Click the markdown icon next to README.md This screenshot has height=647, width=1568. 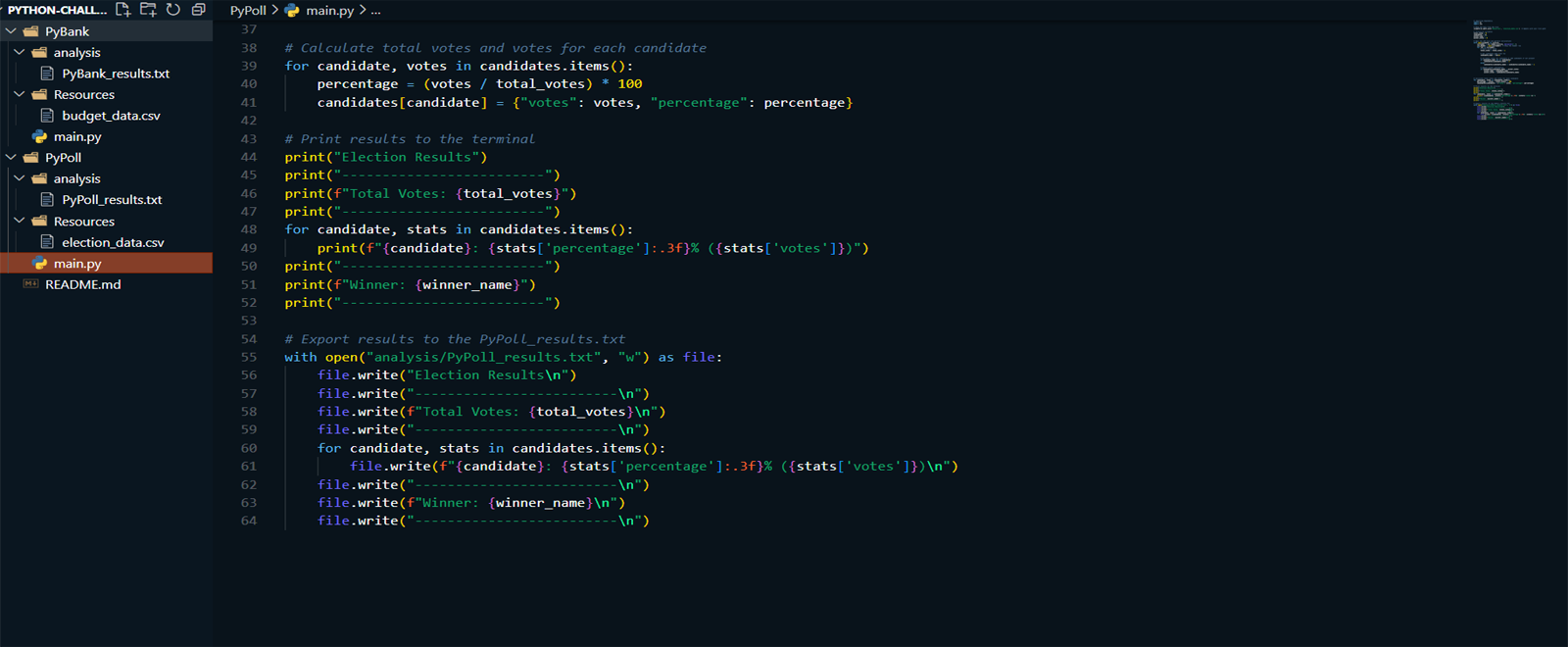(30, 284)
